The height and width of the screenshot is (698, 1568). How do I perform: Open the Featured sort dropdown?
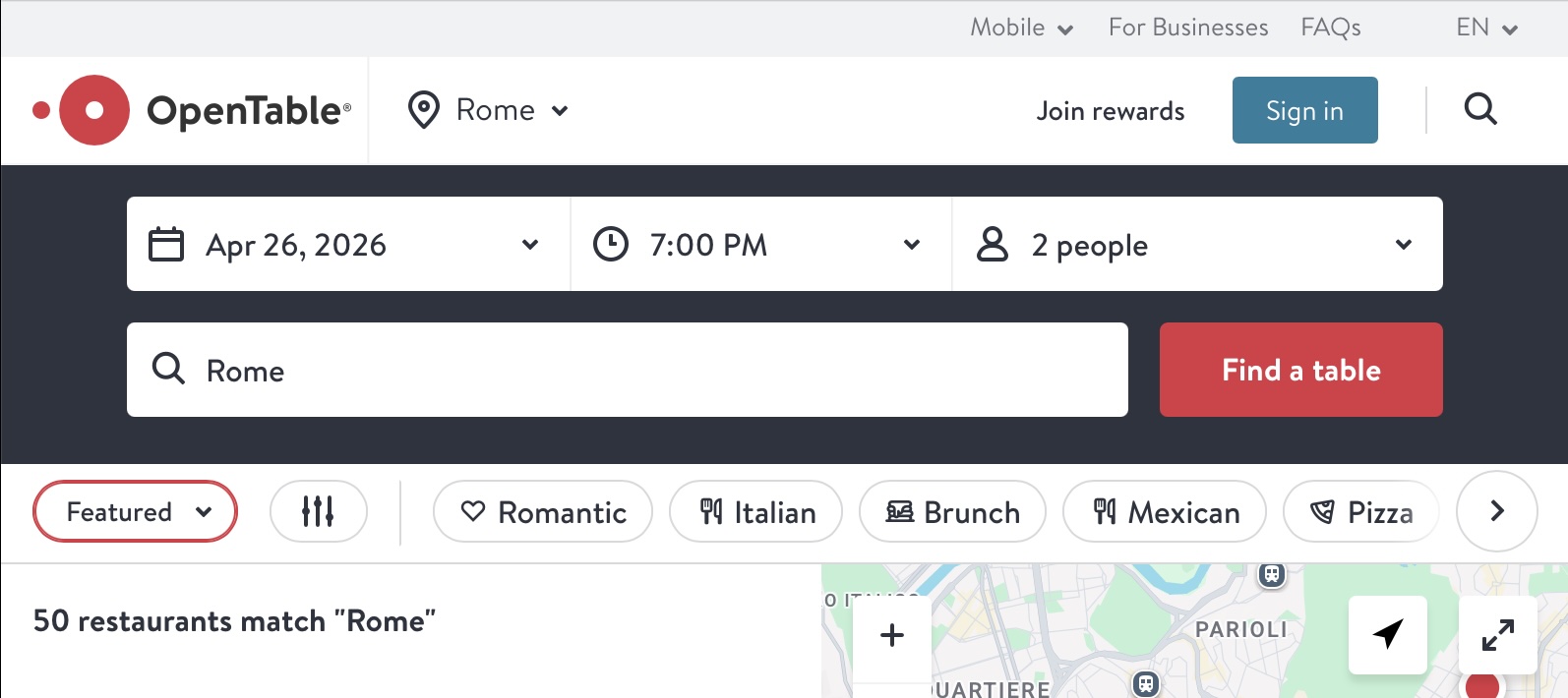click(x=136, y=511)
